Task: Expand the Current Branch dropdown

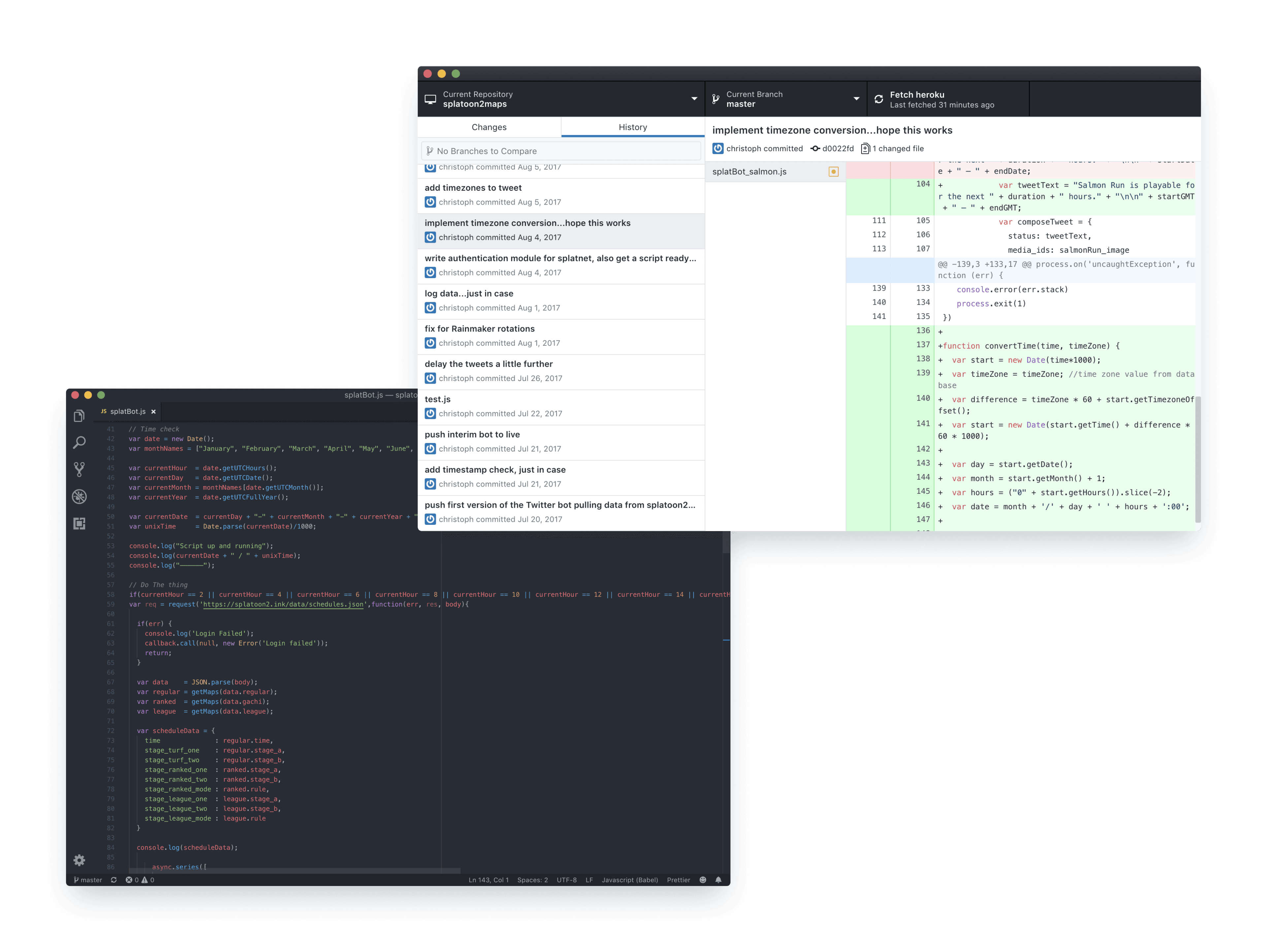Action: click(x=785, y=99)
